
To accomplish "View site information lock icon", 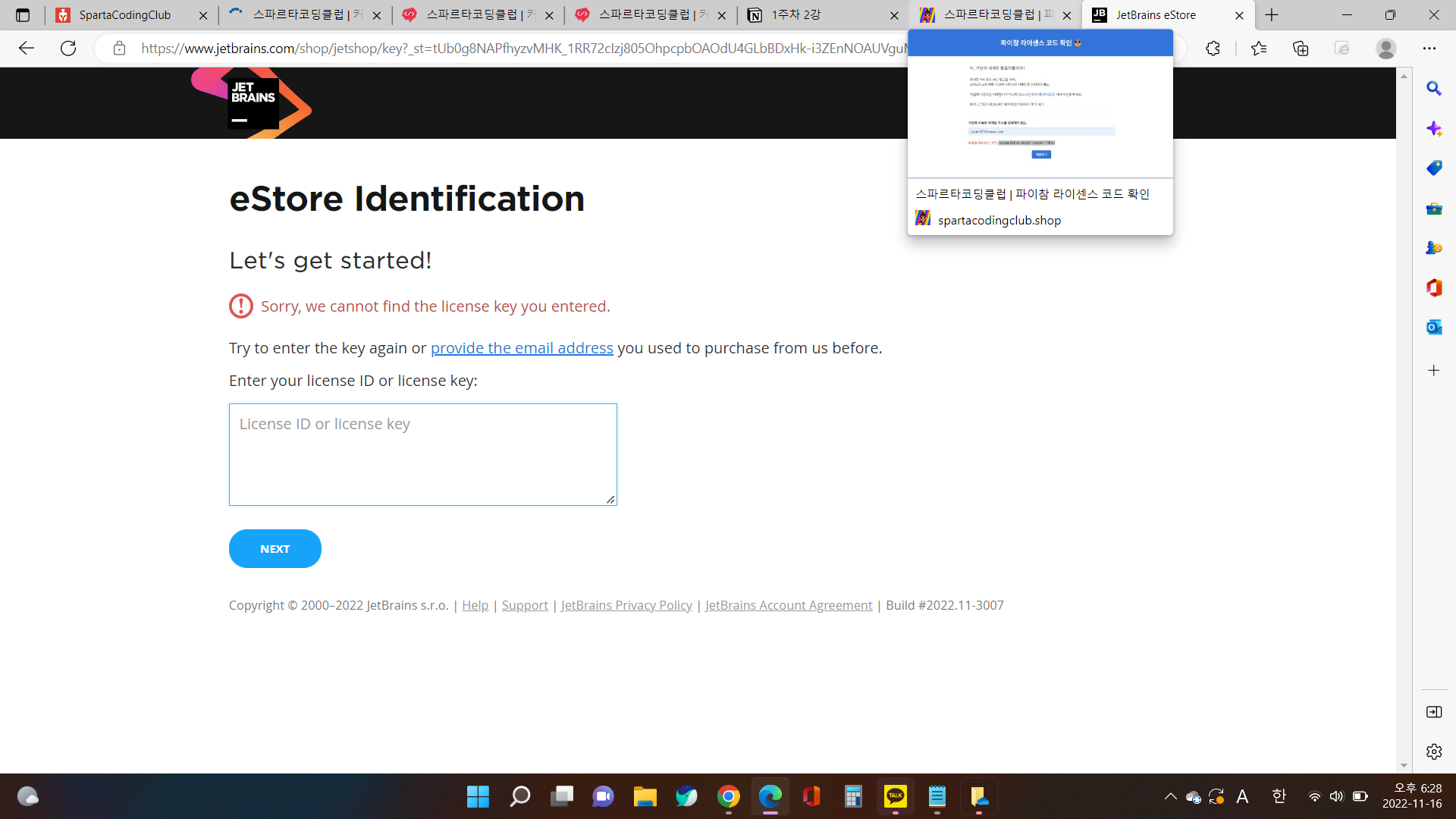I will 119,49.
